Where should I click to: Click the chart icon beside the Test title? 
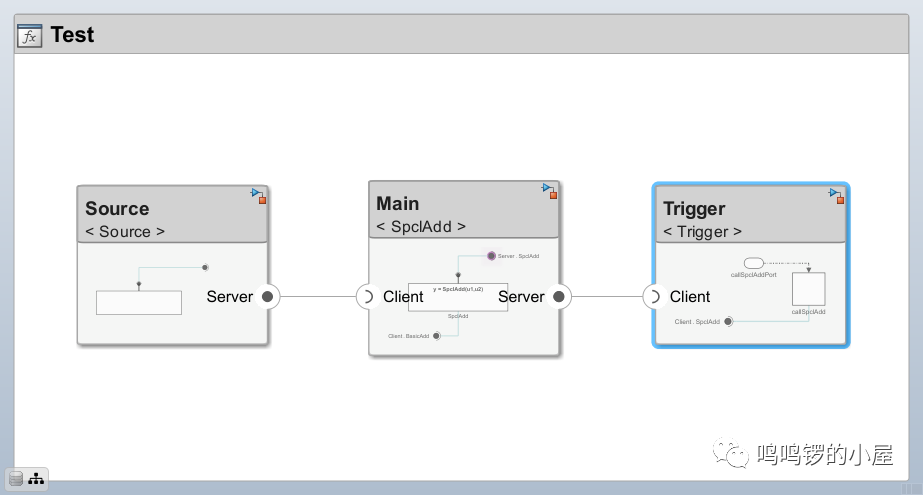pos(31,36)
